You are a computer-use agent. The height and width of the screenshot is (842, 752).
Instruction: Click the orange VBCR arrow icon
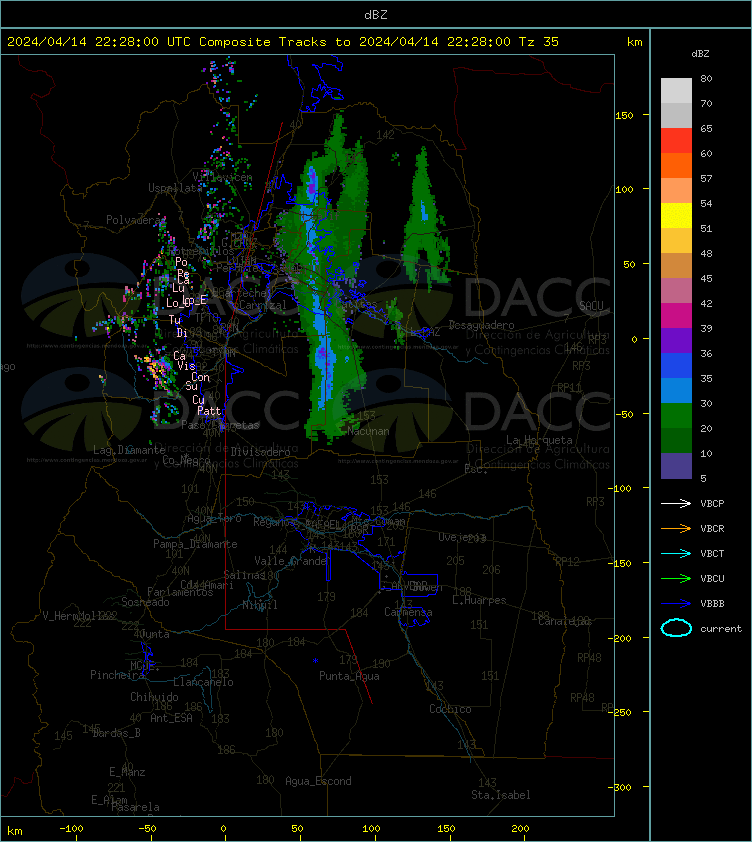pos(676,528)
